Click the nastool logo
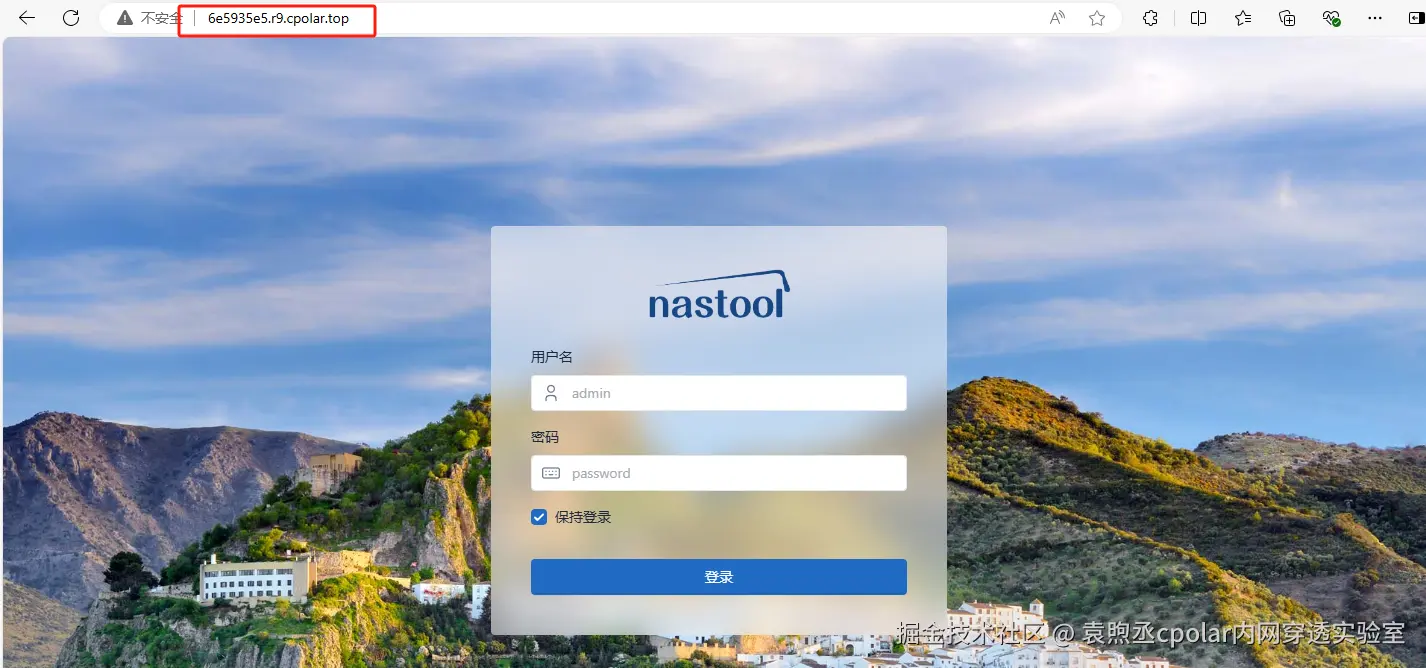Image resolution: width=1426 pixels, height=668 pixels. 719,294
